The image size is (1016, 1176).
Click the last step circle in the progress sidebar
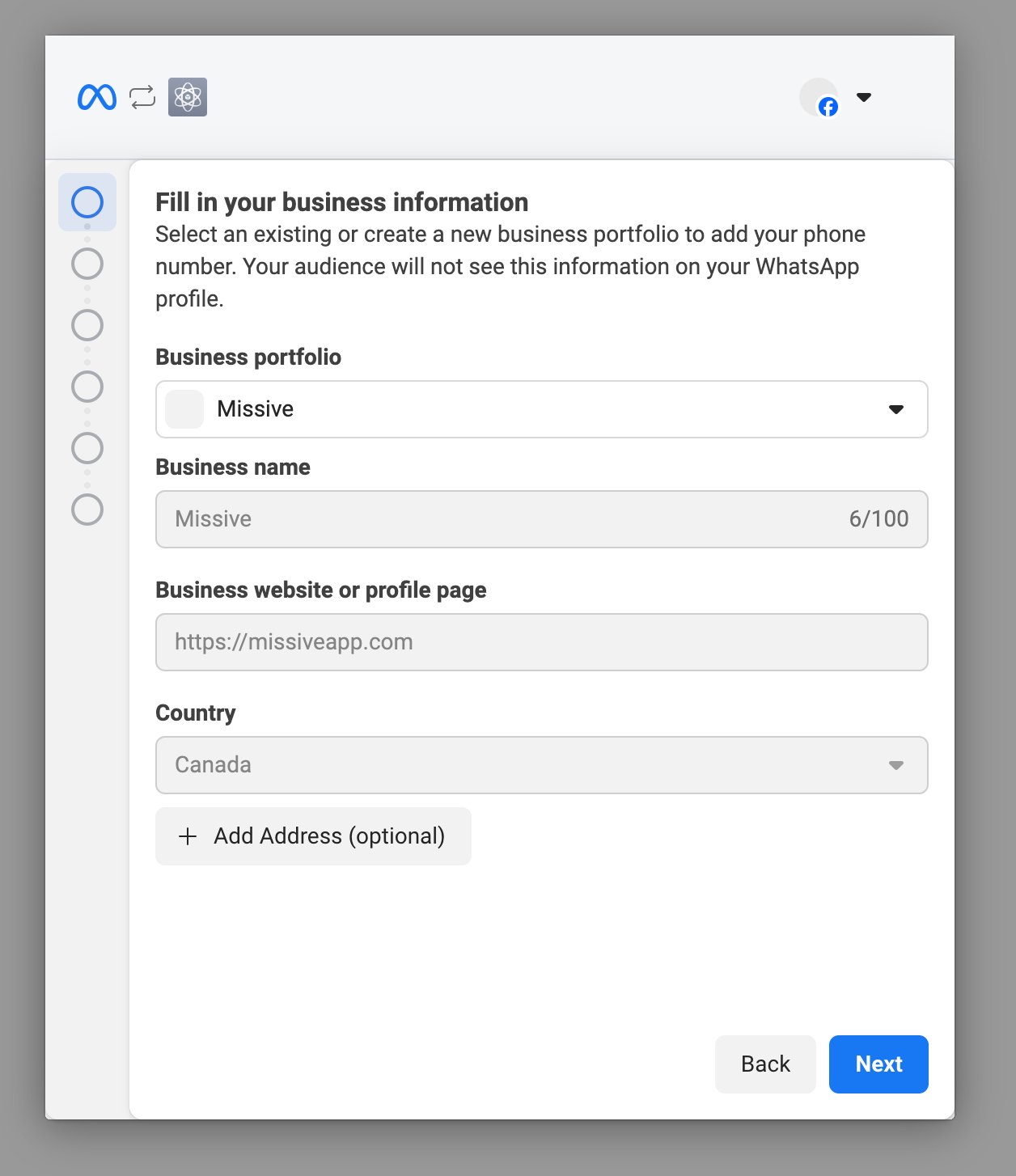[x=87, y=510]
